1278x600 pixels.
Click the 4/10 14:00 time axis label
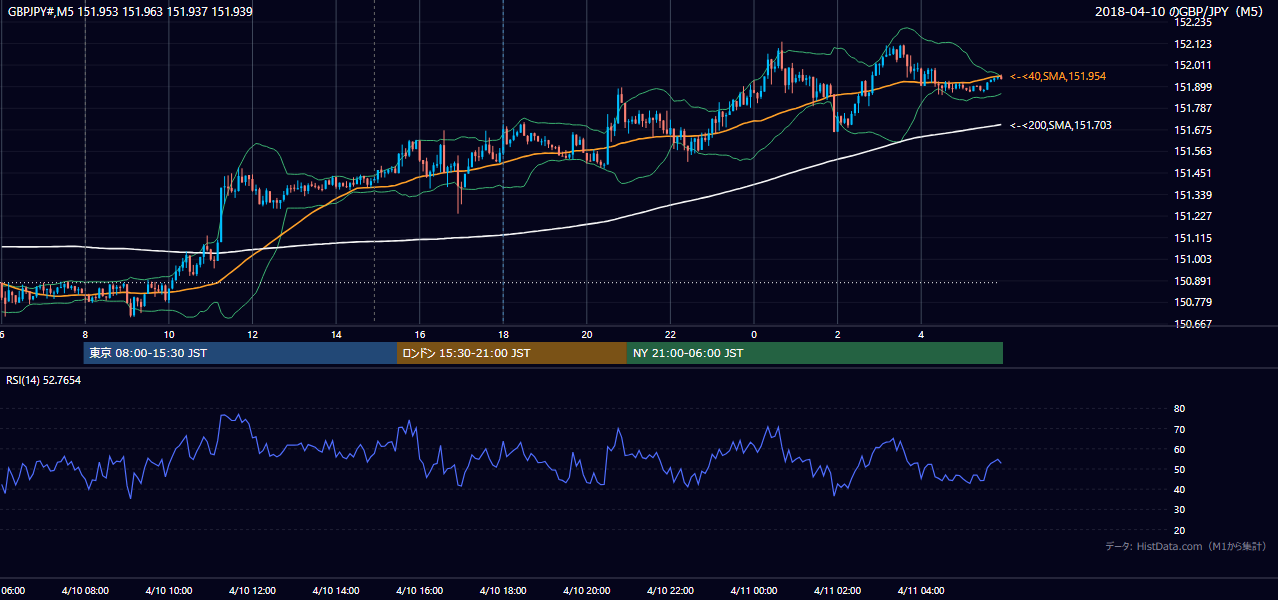coord(335,591)
